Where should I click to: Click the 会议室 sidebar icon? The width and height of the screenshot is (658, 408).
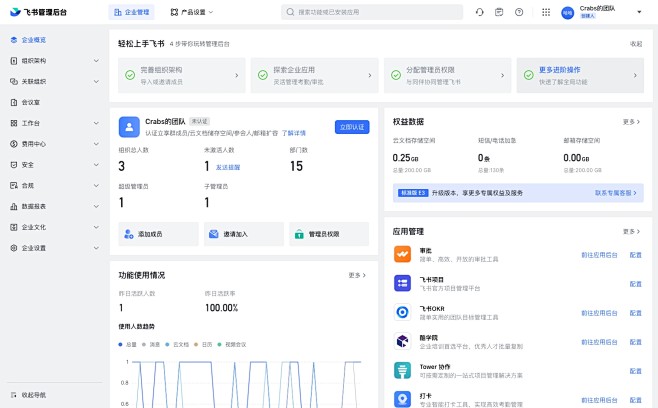click(14, 102)
